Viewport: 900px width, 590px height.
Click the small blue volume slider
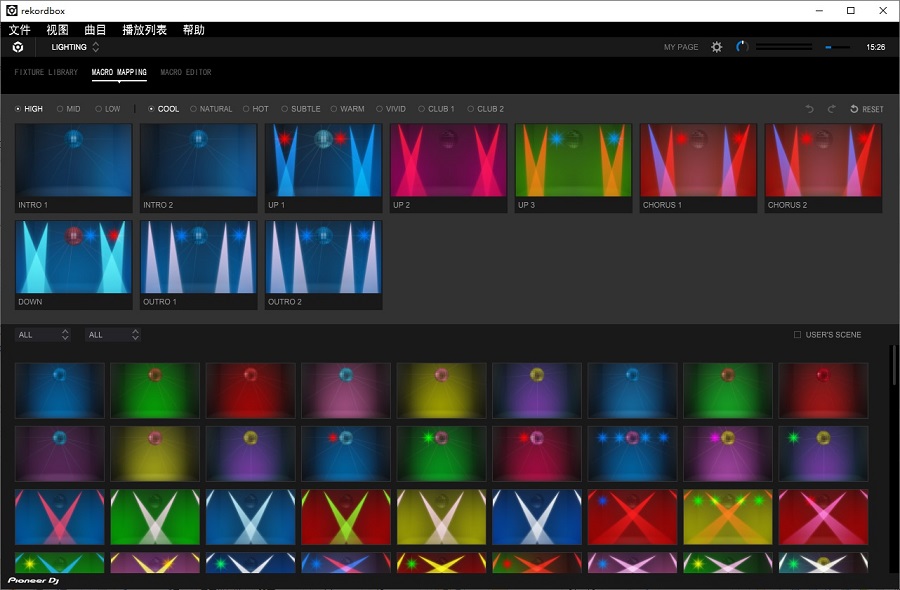coord(837,47)
